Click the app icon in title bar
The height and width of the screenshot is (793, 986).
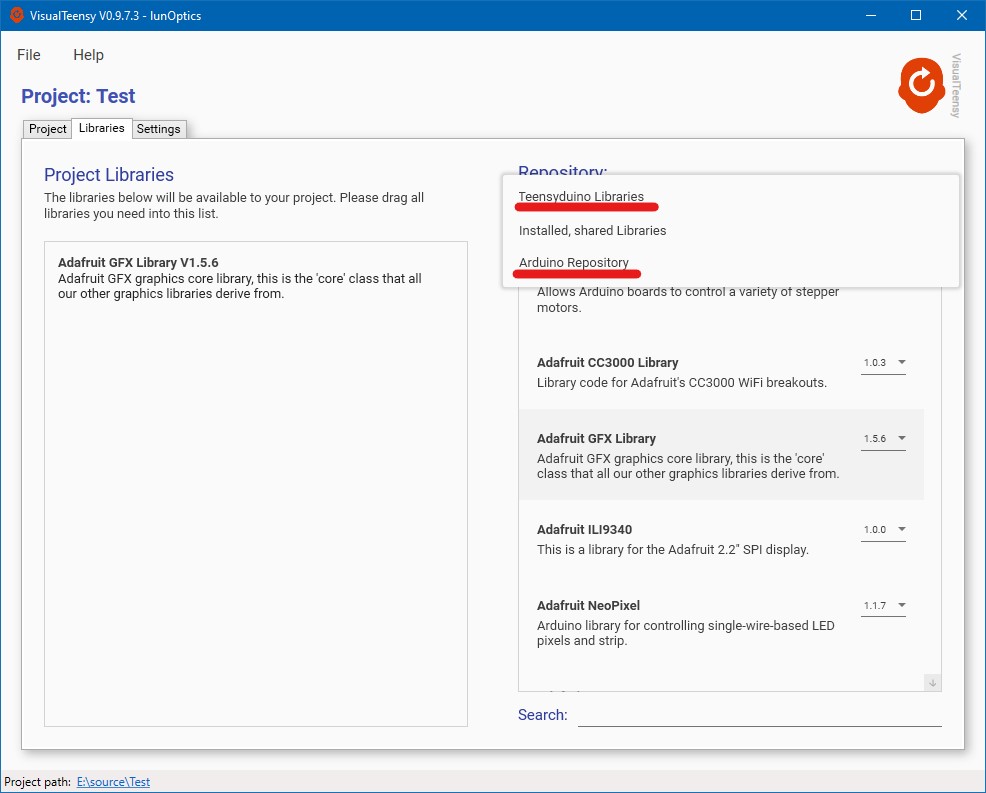16,15
